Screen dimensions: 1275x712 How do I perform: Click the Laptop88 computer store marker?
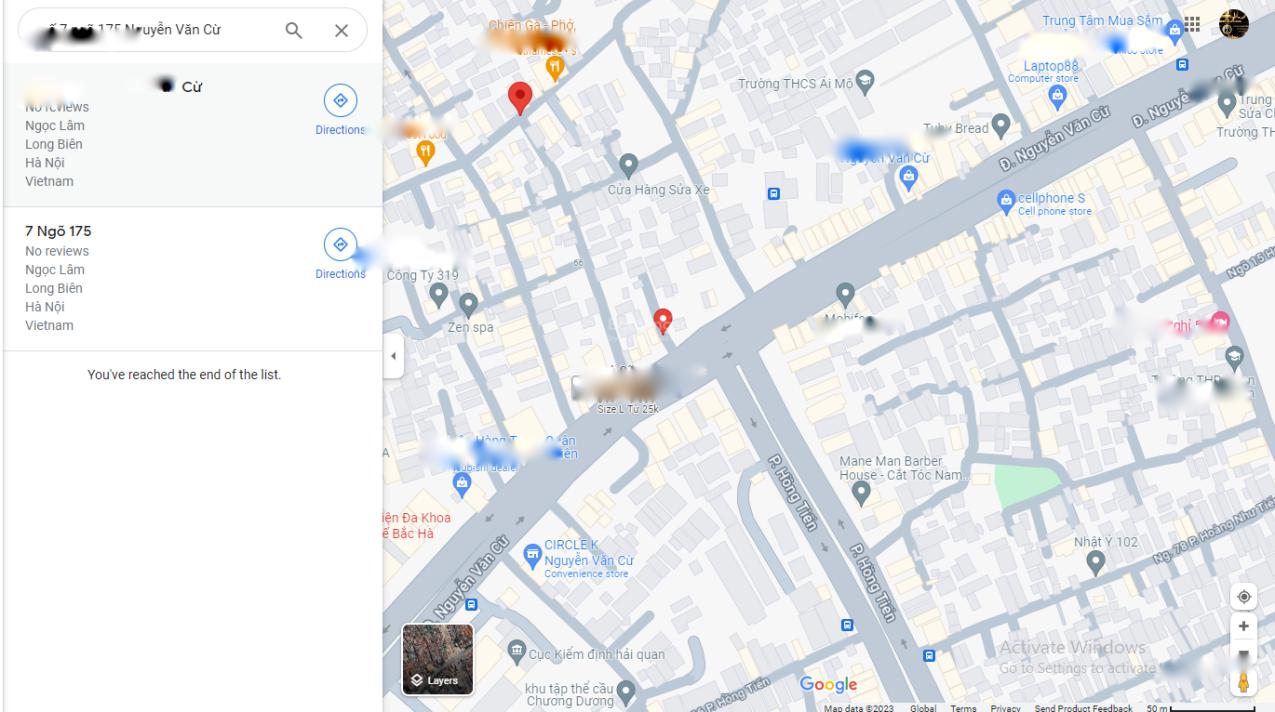point(1058,96)
